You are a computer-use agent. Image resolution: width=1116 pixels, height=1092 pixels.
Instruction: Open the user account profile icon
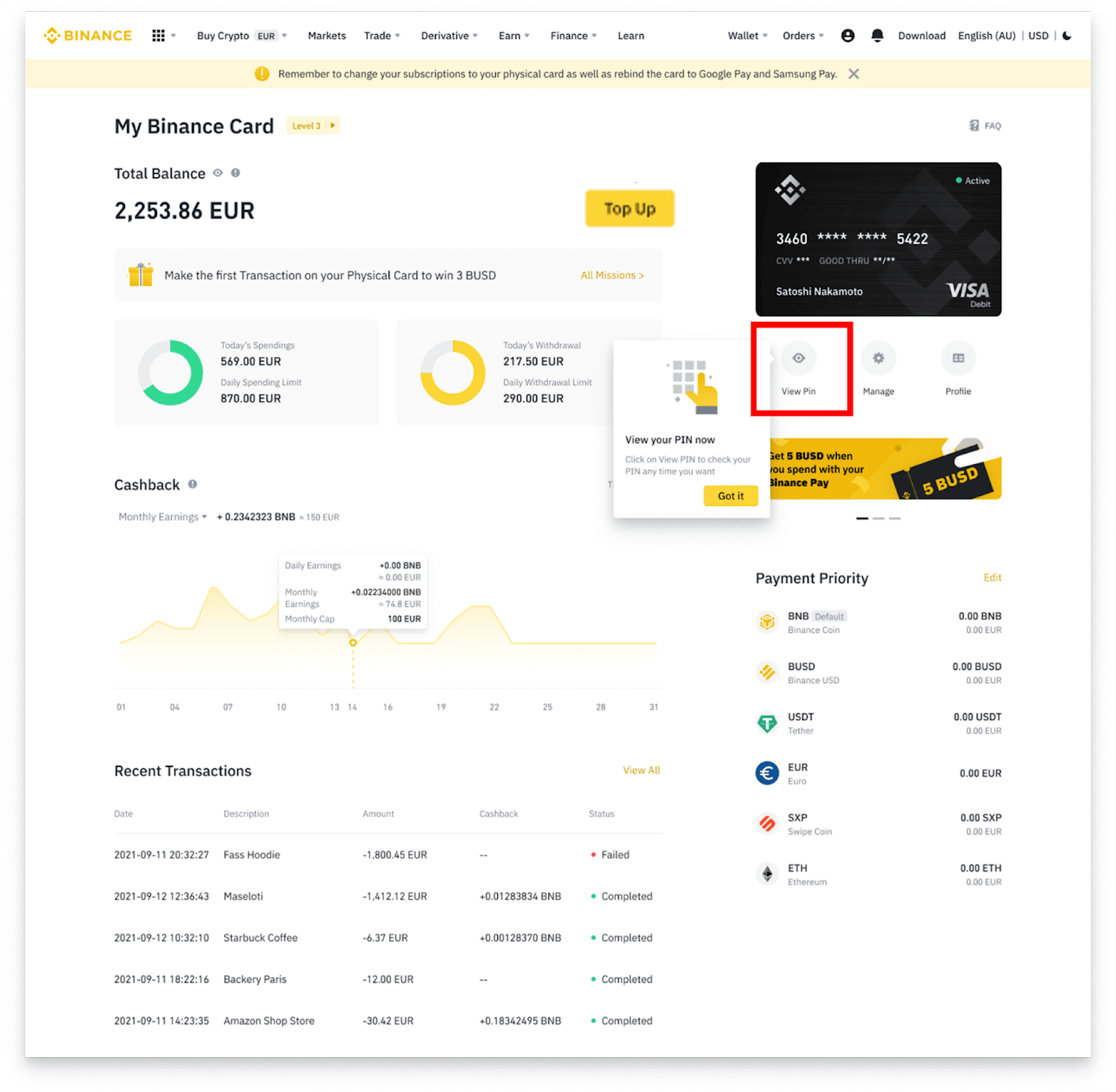click(x=847, y=36)
